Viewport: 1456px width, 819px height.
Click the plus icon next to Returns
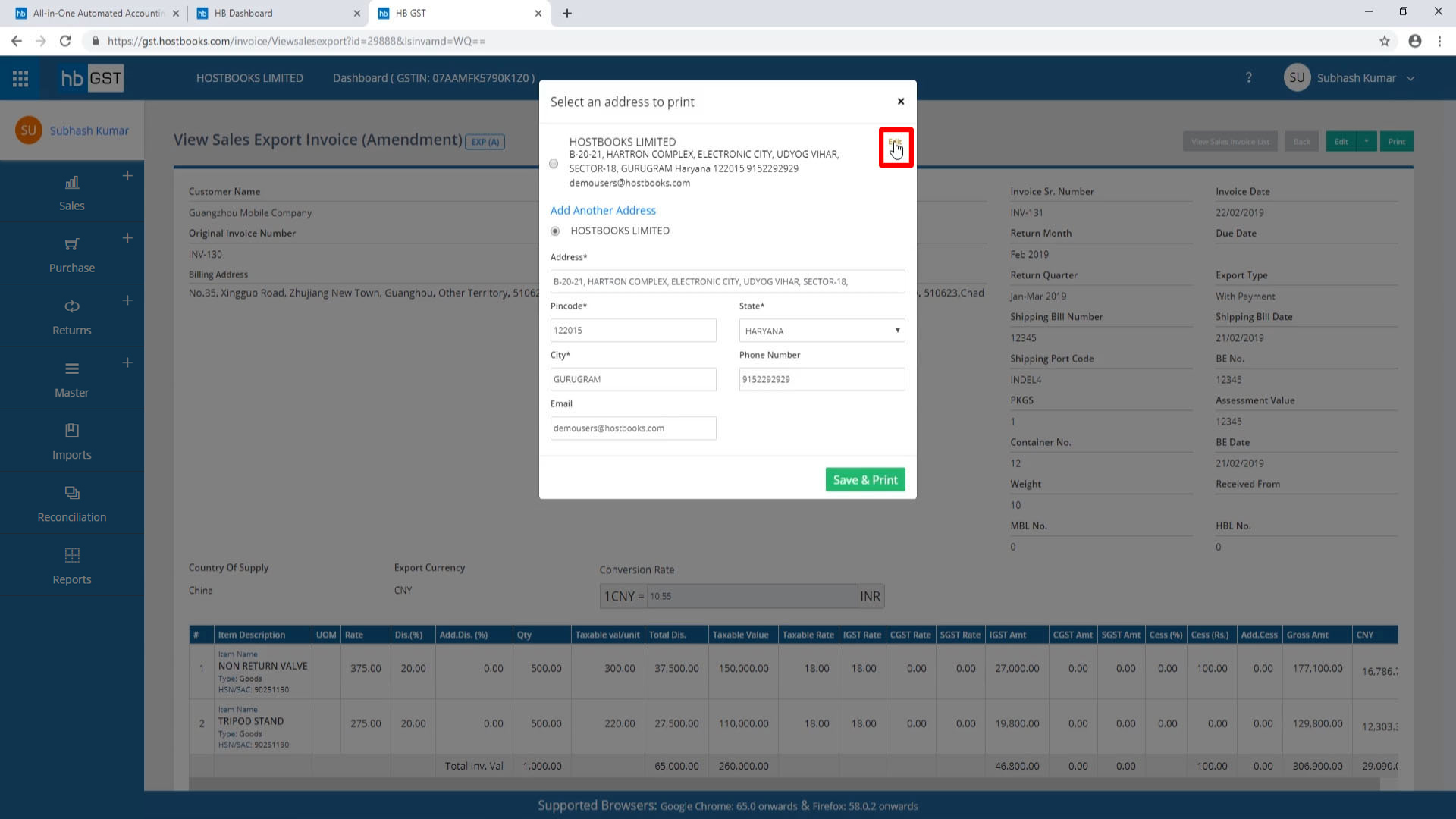(127, 300)
